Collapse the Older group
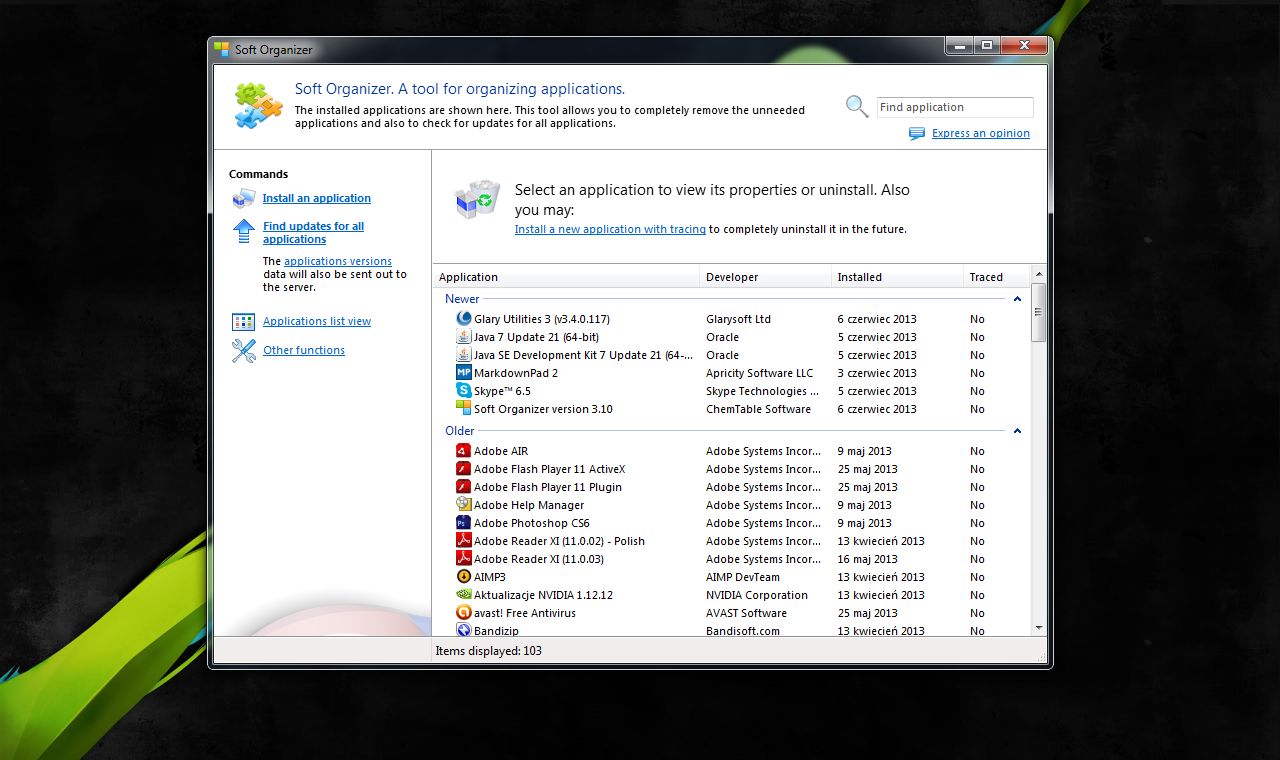 [x=1017, y=431]
